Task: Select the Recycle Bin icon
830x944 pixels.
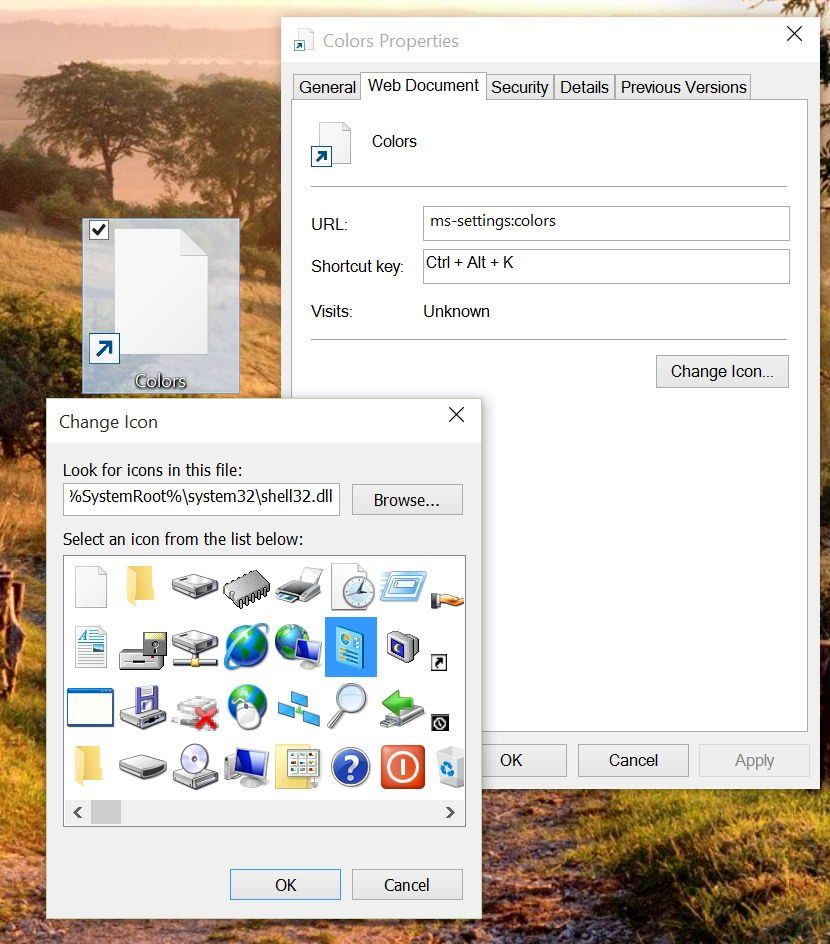Action: (x=447, y=767)
